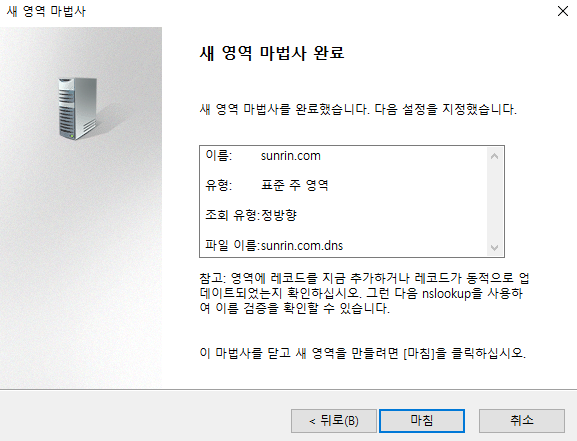Click the 마법사를 완료했습니다 description text
577x441 pixels.
pos(358,109)
